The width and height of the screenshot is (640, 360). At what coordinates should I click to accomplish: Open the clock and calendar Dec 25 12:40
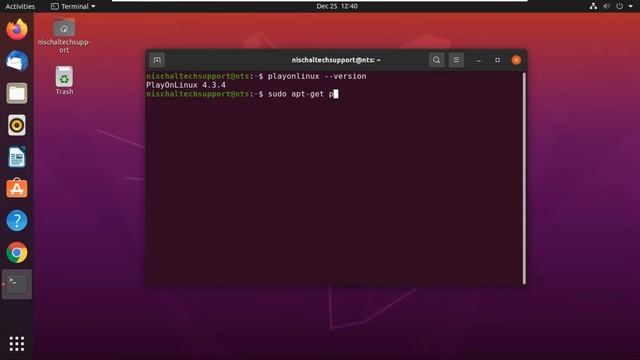click(x=337, y=6)
